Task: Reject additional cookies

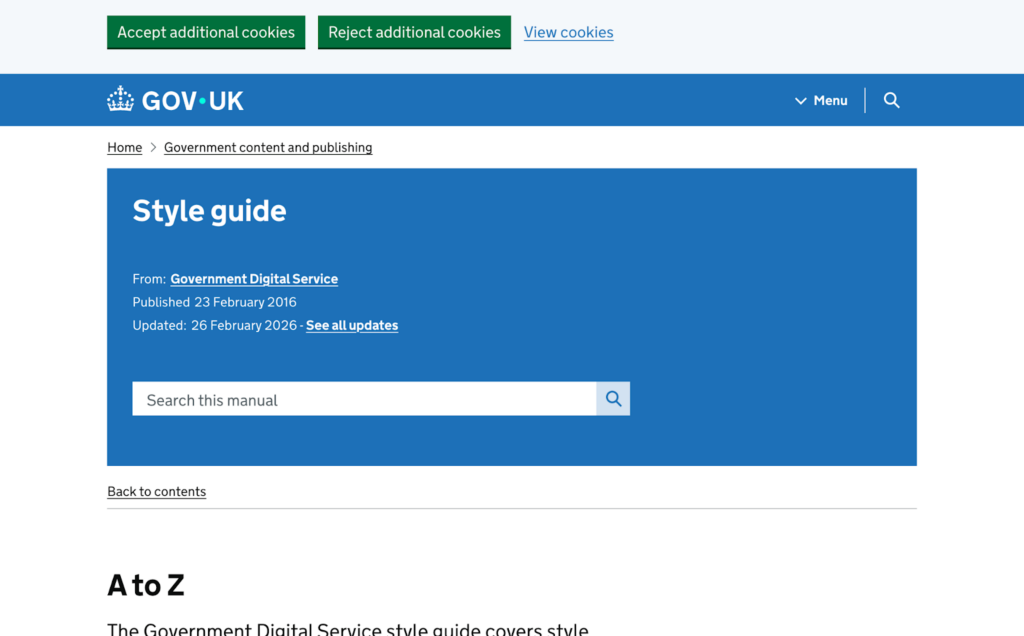Action: 414,32
